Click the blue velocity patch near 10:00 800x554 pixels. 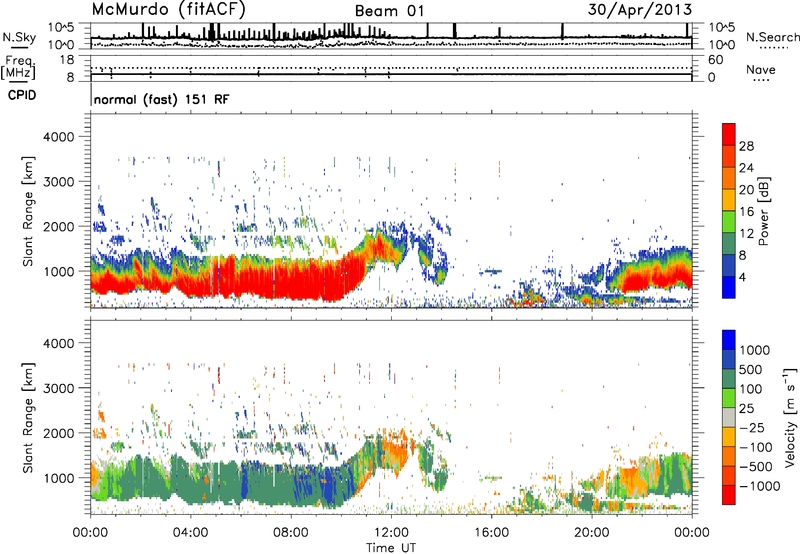coord(329,485)
